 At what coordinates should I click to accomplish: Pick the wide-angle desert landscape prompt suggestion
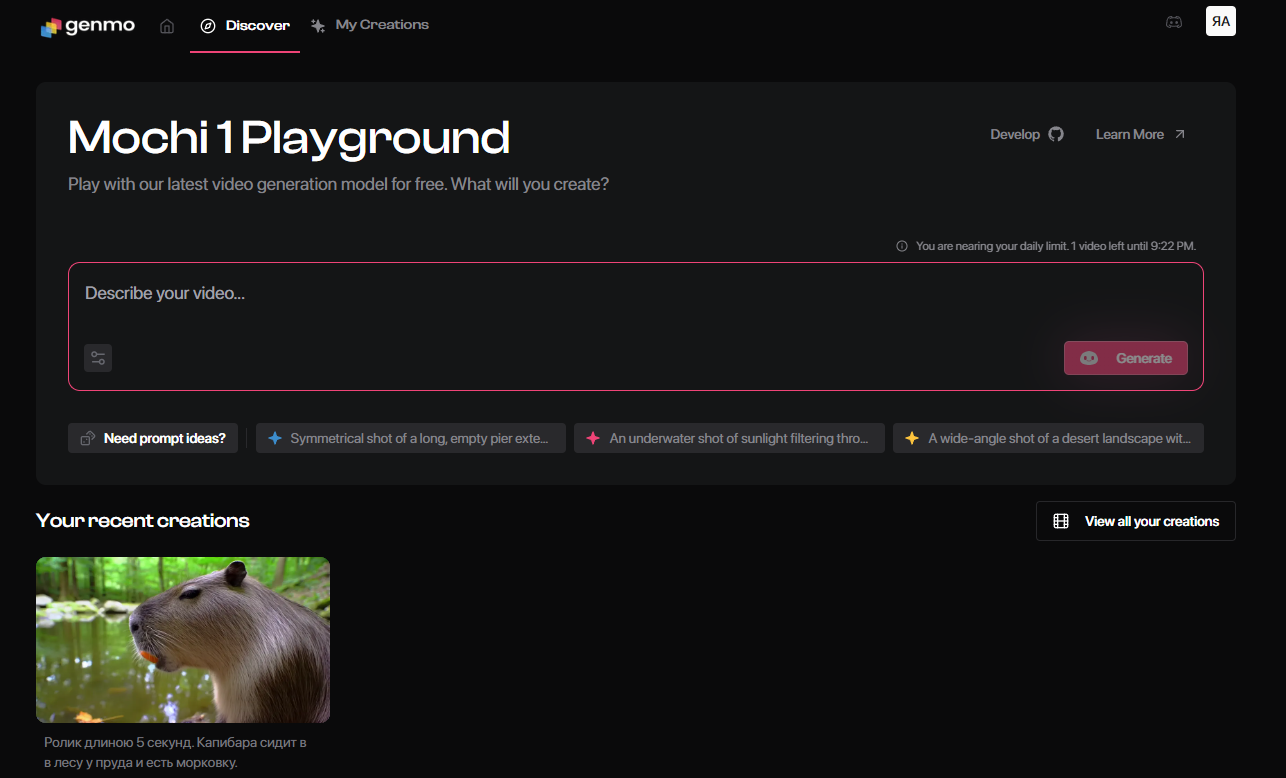1048,438
